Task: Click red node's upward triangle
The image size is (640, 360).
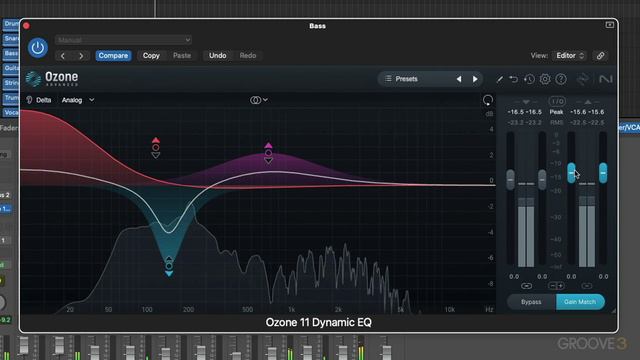Action: (x=156, y=140)
